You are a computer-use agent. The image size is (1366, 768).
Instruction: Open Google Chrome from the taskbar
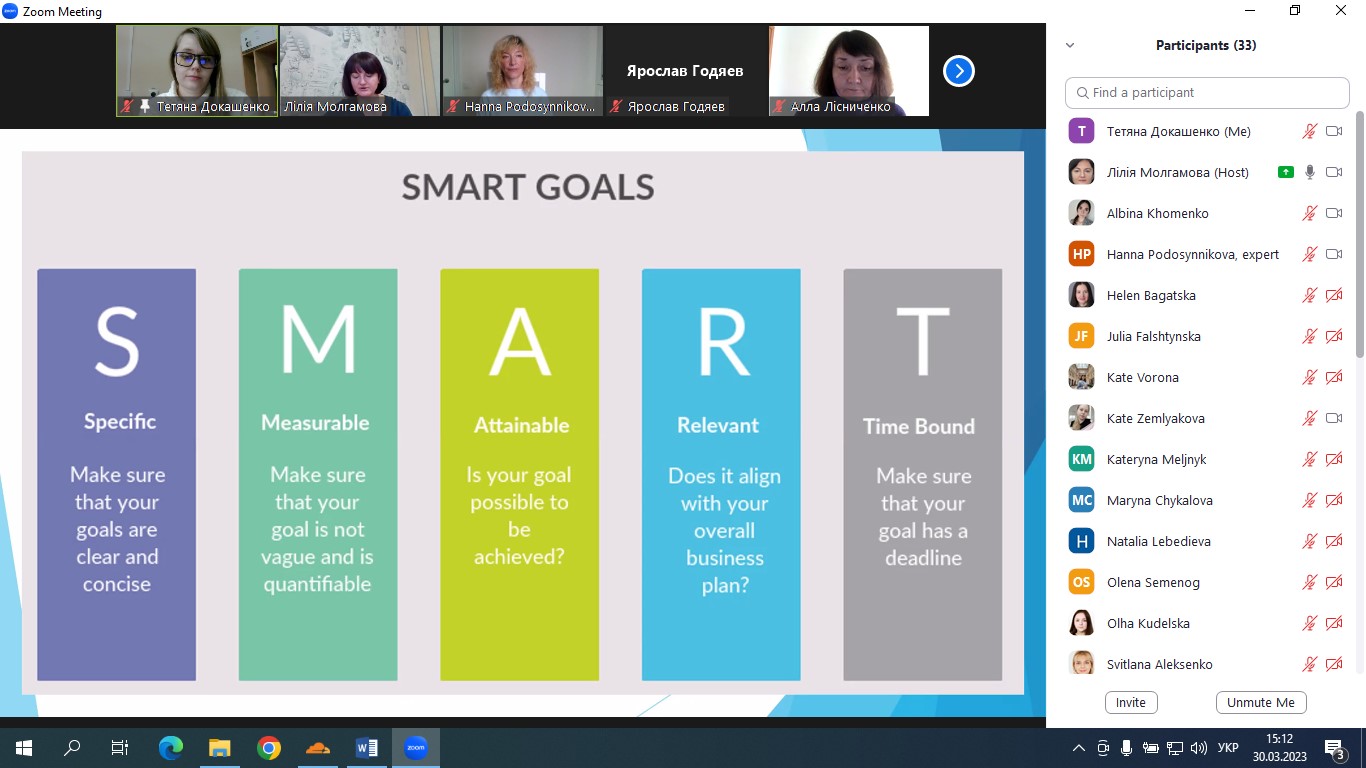point(268,747)
